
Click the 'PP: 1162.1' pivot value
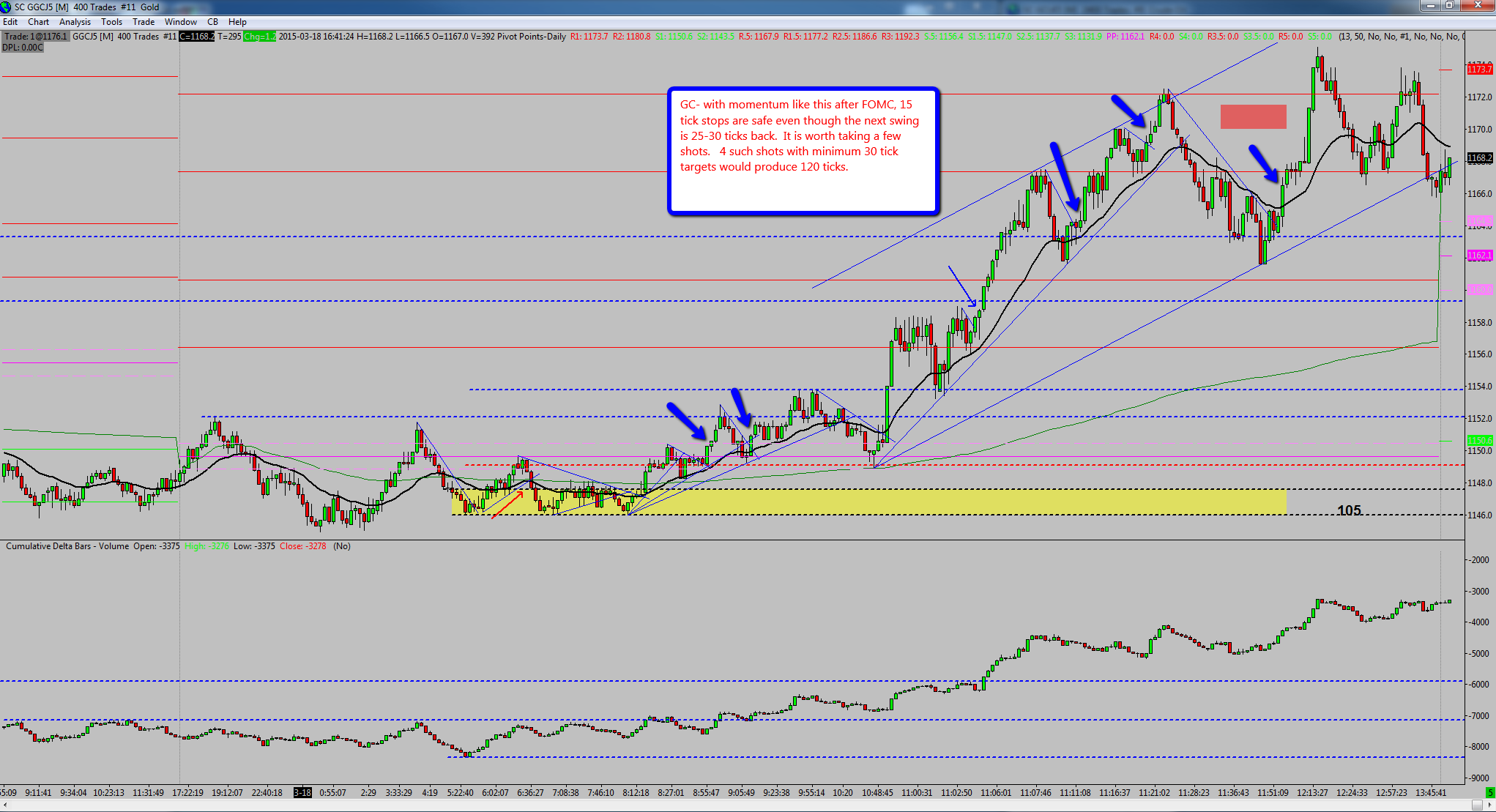(x=1125, y=37)
